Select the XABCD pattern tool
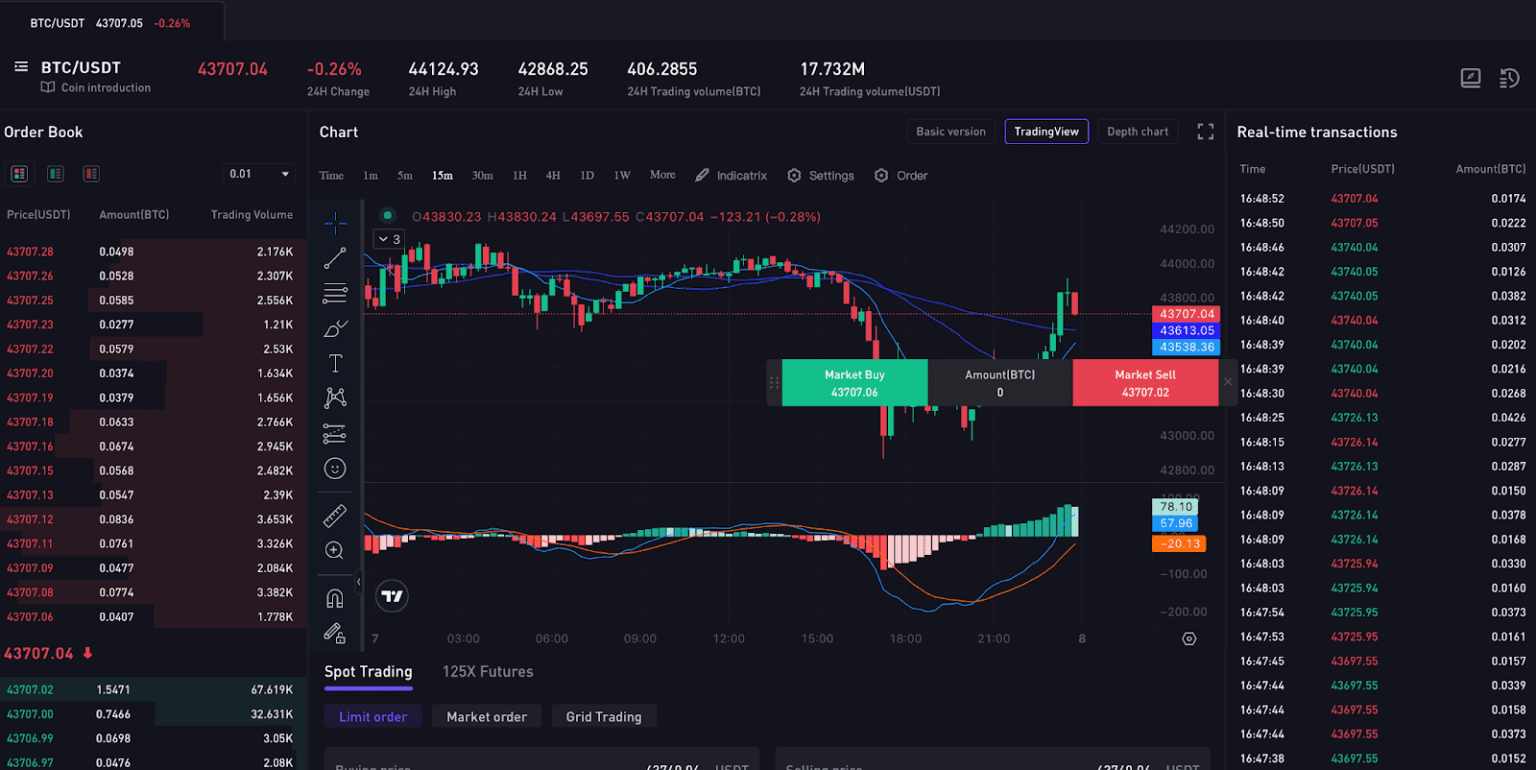Image resolution: width=1536 pixels, height=770 pixels. [x=334, y=397]
